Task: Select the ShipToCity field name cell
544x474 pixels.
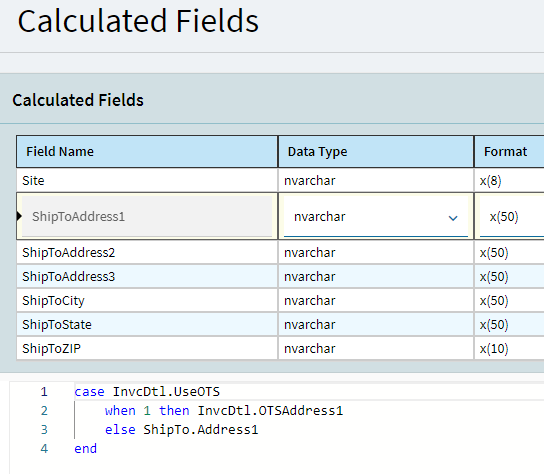Action: point(147,300)
